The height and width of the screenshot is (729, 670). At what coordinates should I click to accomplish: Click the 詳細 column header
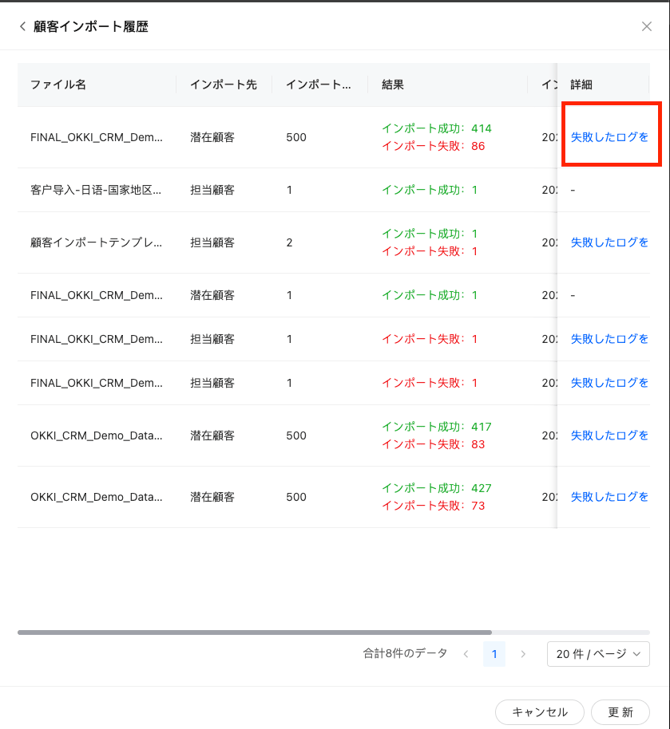click(581, 84)
